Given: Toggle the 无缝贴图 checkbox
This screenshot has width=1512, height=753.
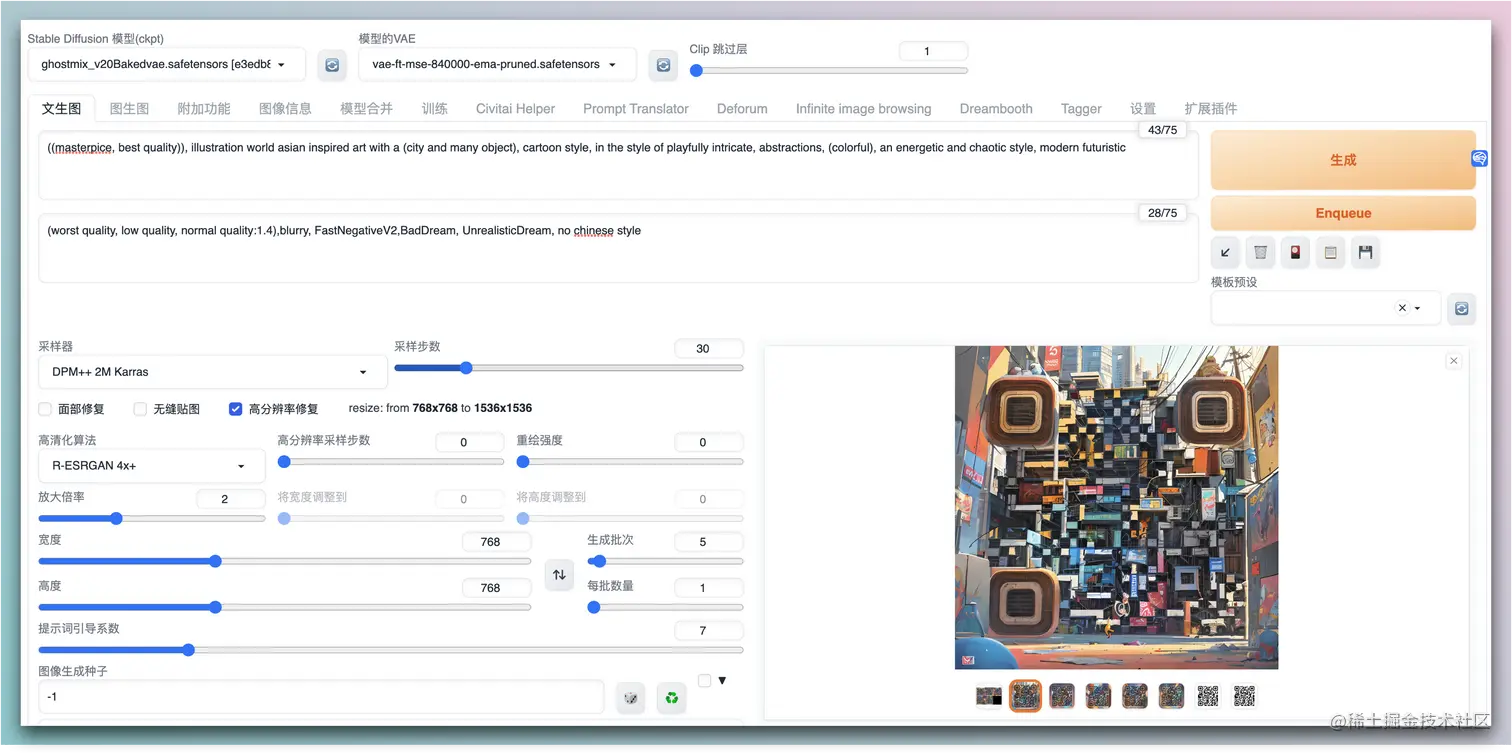Looking at the screenshot, I should (141, 409).
